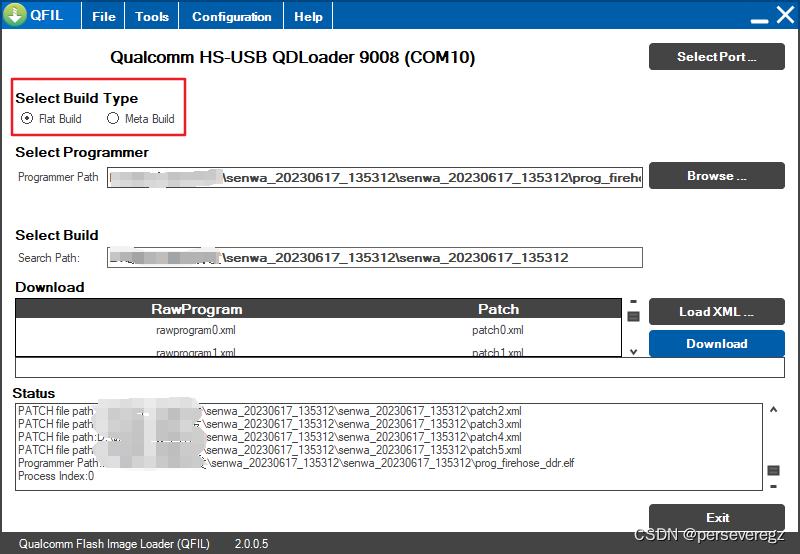Click the patch4.xml status log line

270,437
